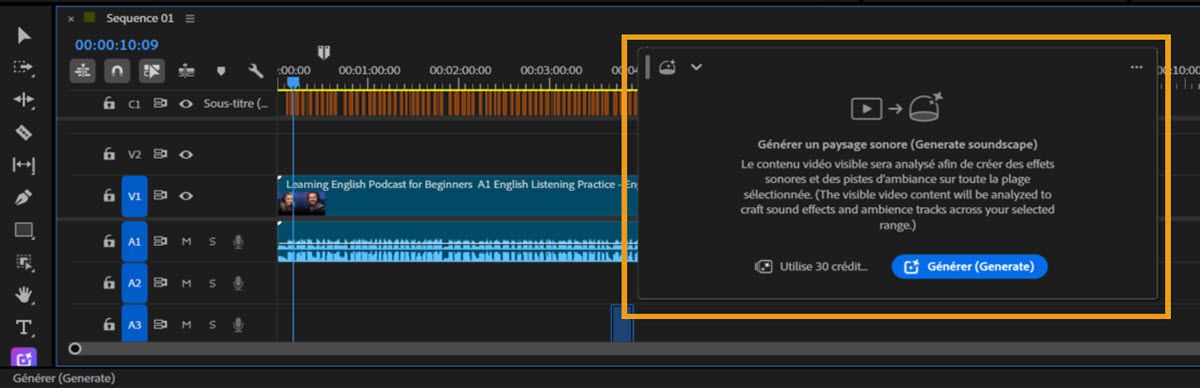1200x388 pixels.
Task: Toggle A1 track targeting button
Action: (134, 241)
